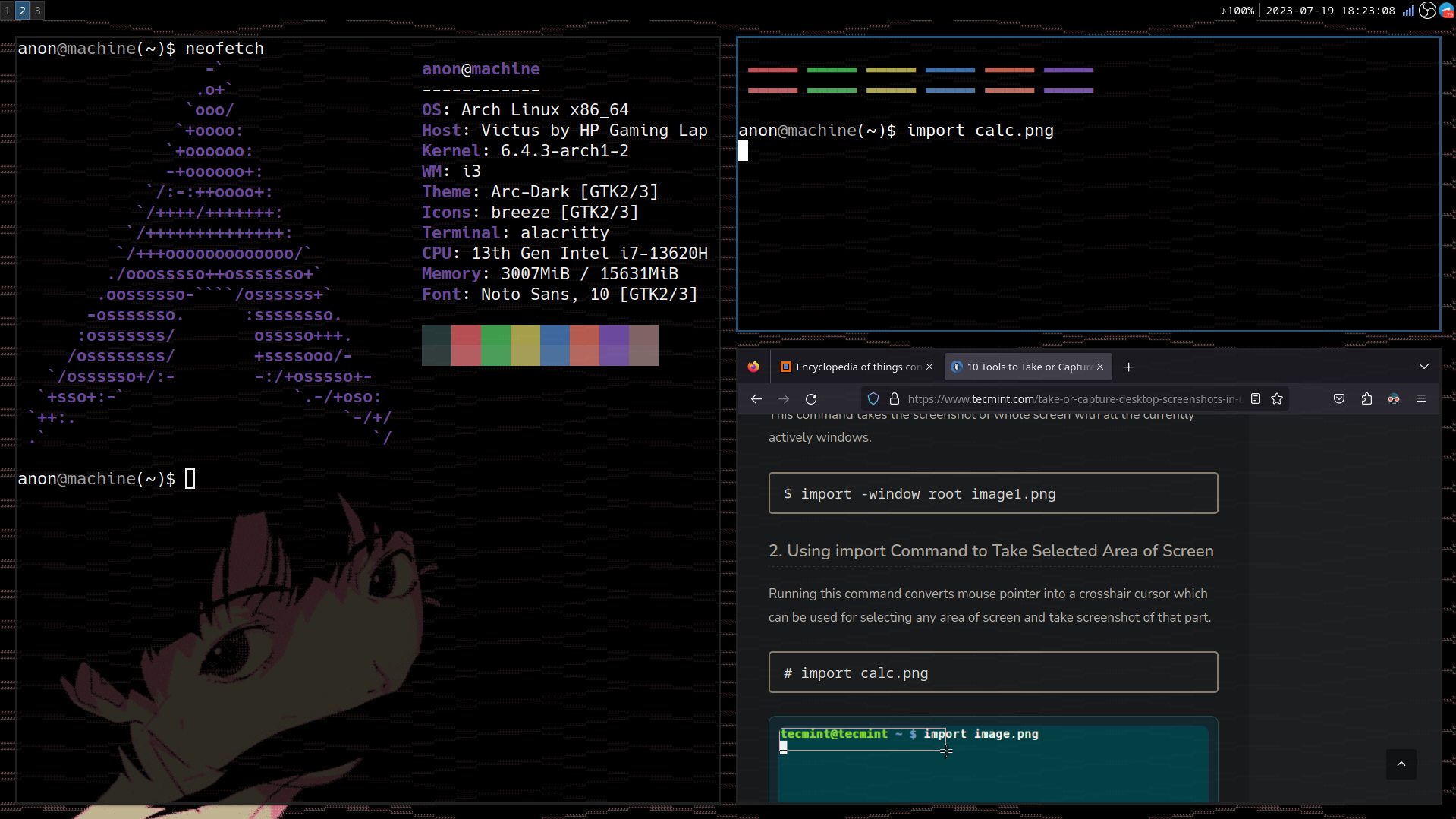Switch to i3 workspace 1
Screen dimensions: 1456x819
pyautogui.click(x=8, y=10)
